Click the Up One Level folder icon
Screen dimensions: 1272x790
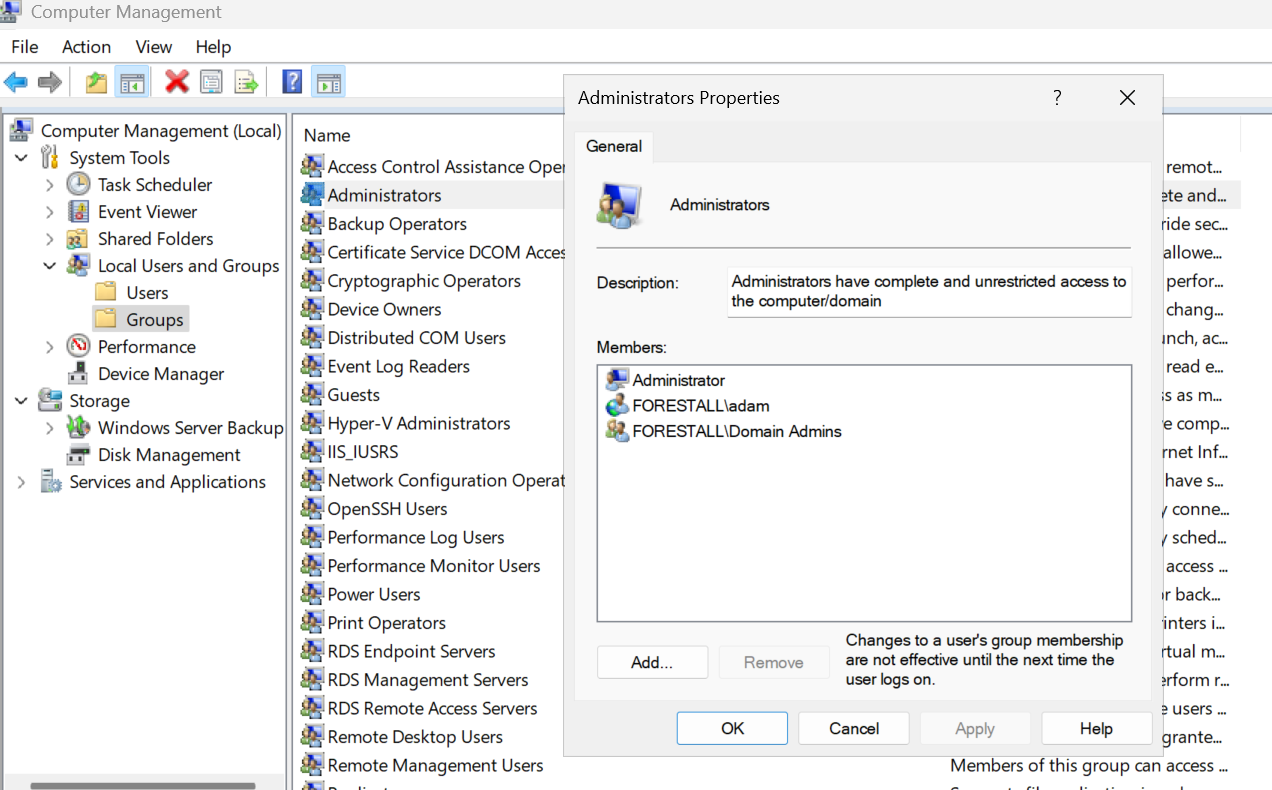point(96,82)
